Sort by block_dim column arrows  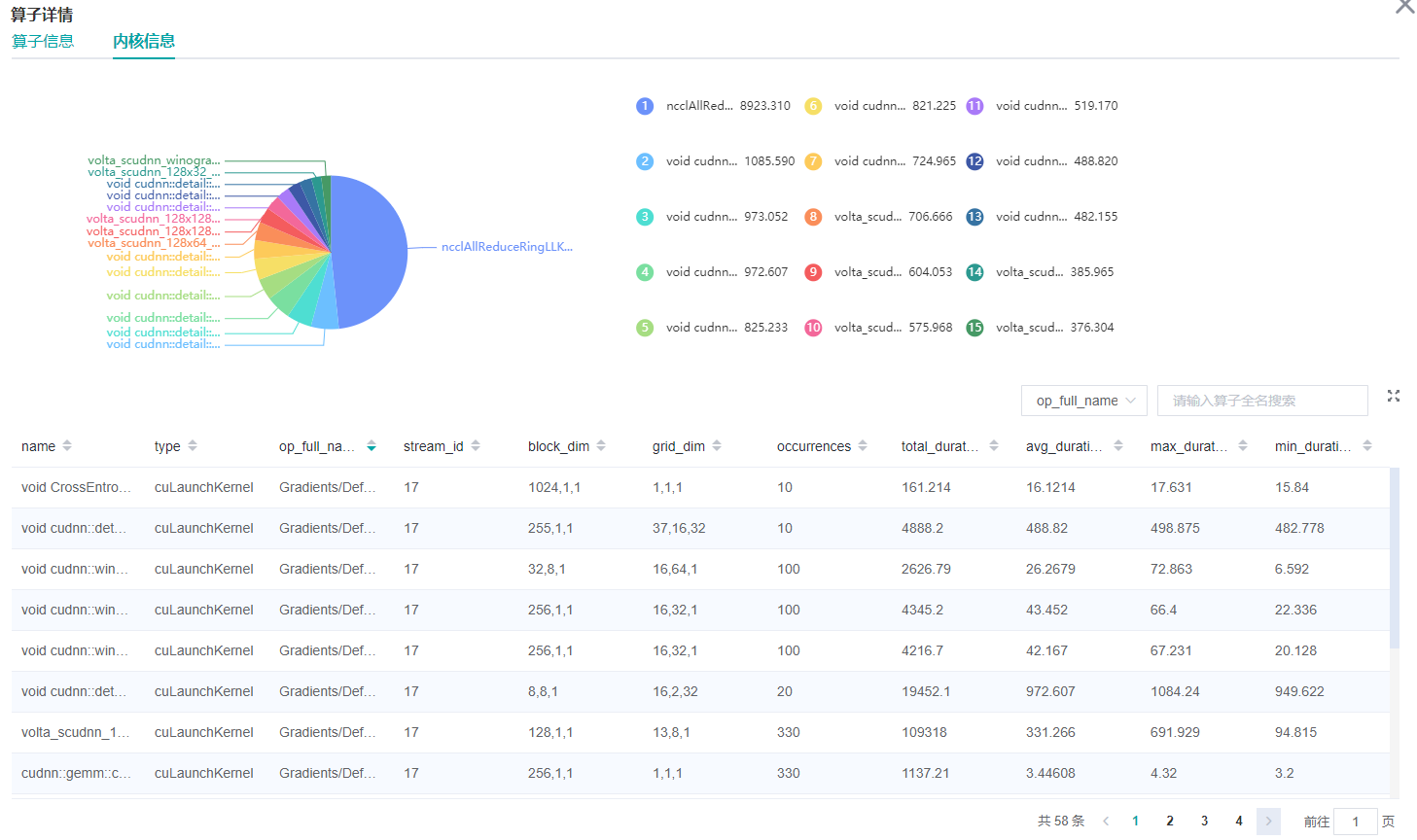pos(601,446)
